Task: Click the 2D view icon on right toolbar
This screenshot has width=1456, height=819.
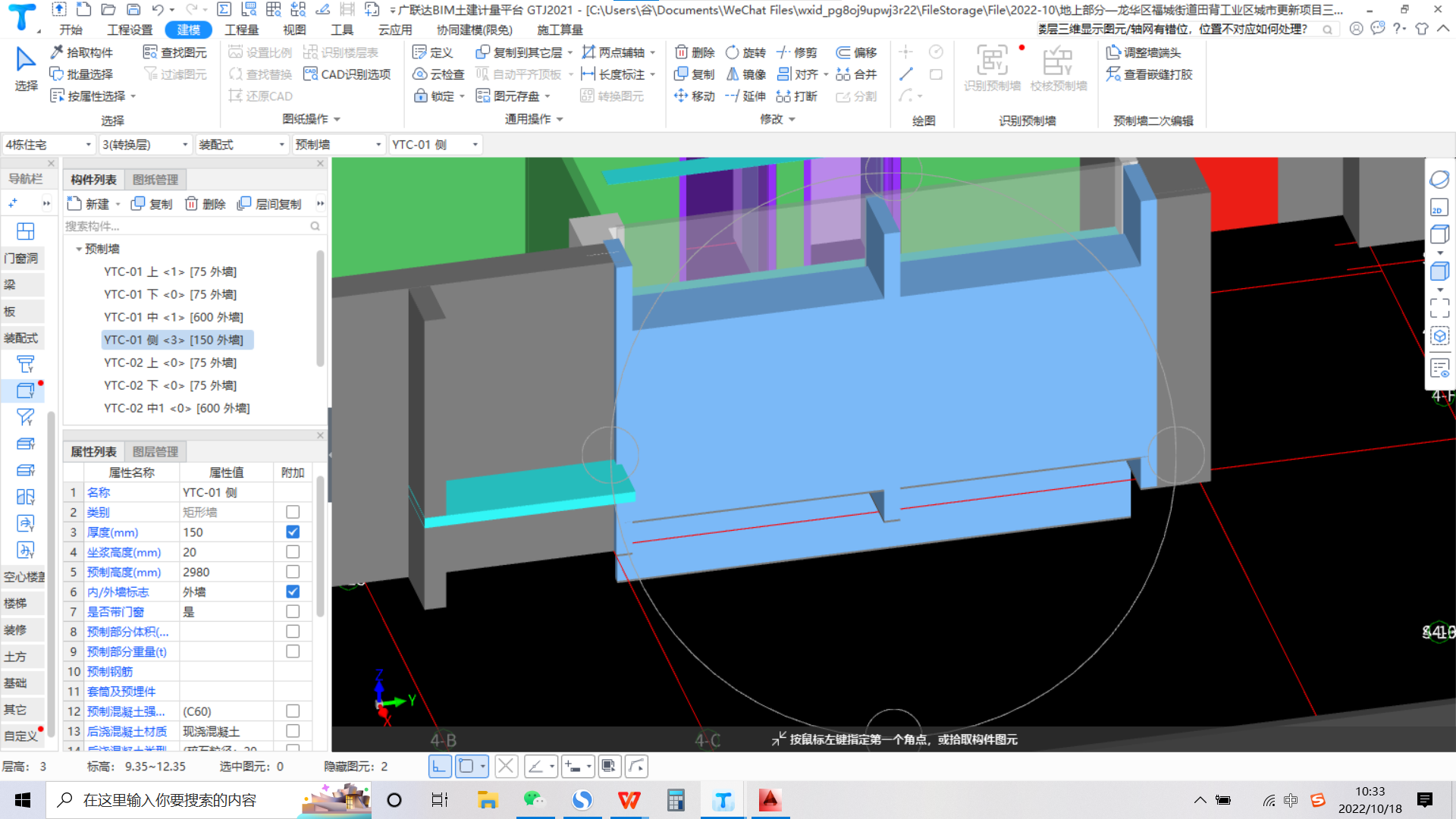Action: click(1439, 208)
